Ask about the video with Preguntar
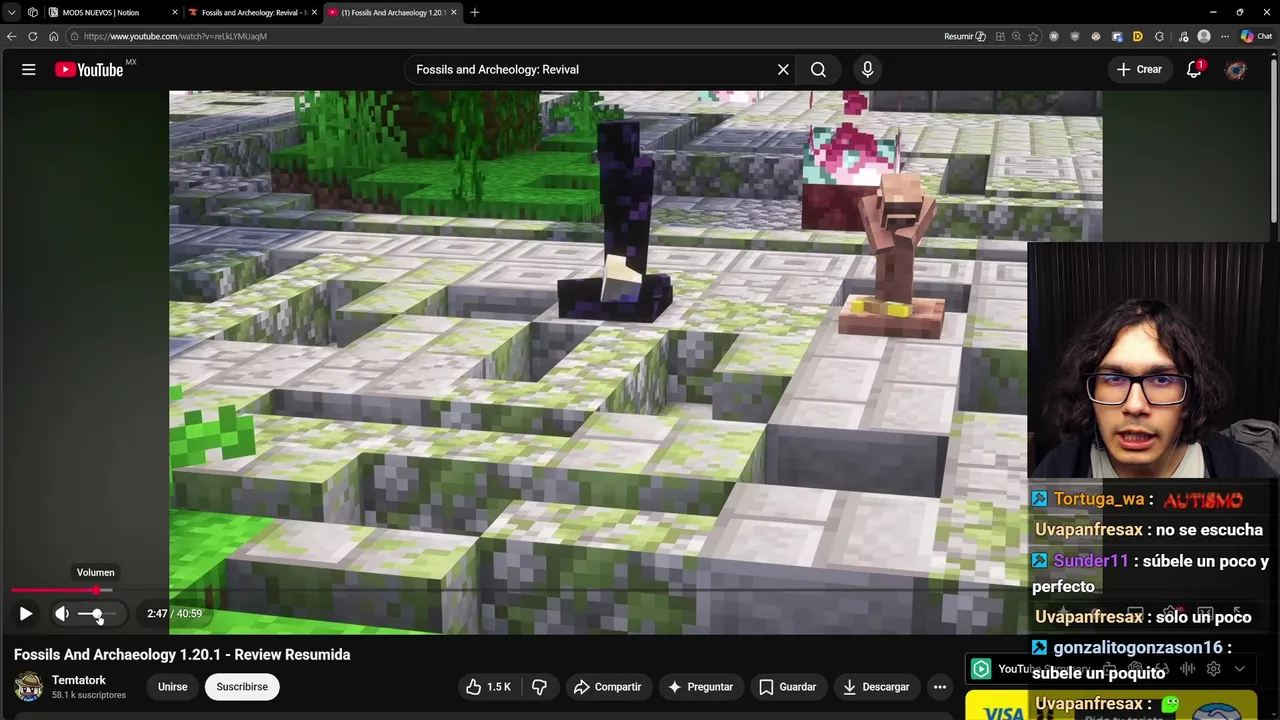1280x720 pixels. (700, 687)
